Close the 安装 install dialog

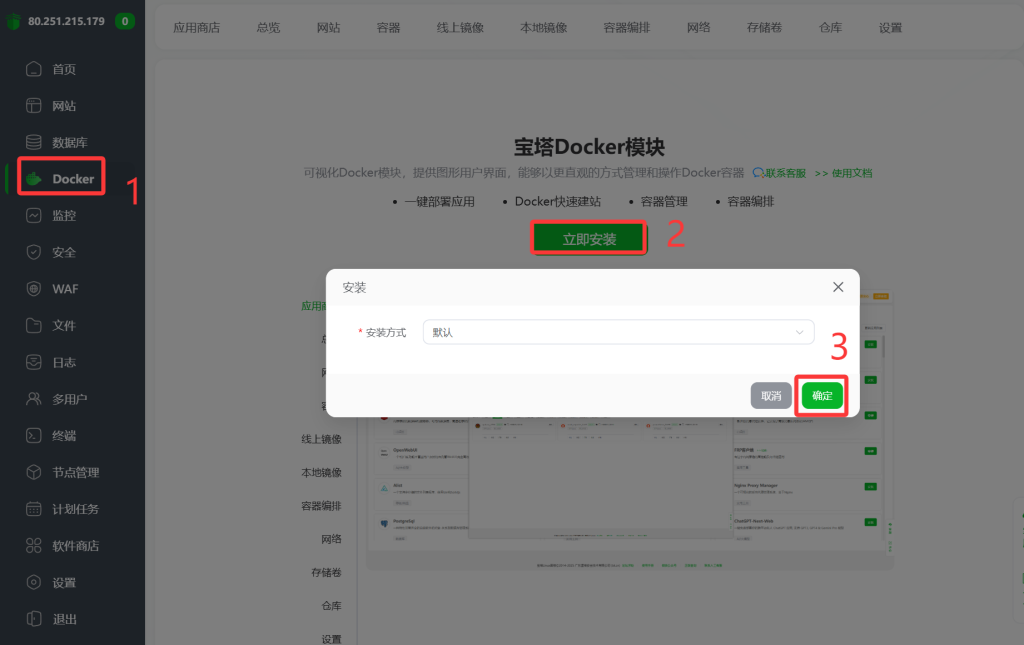pos(838,287)
